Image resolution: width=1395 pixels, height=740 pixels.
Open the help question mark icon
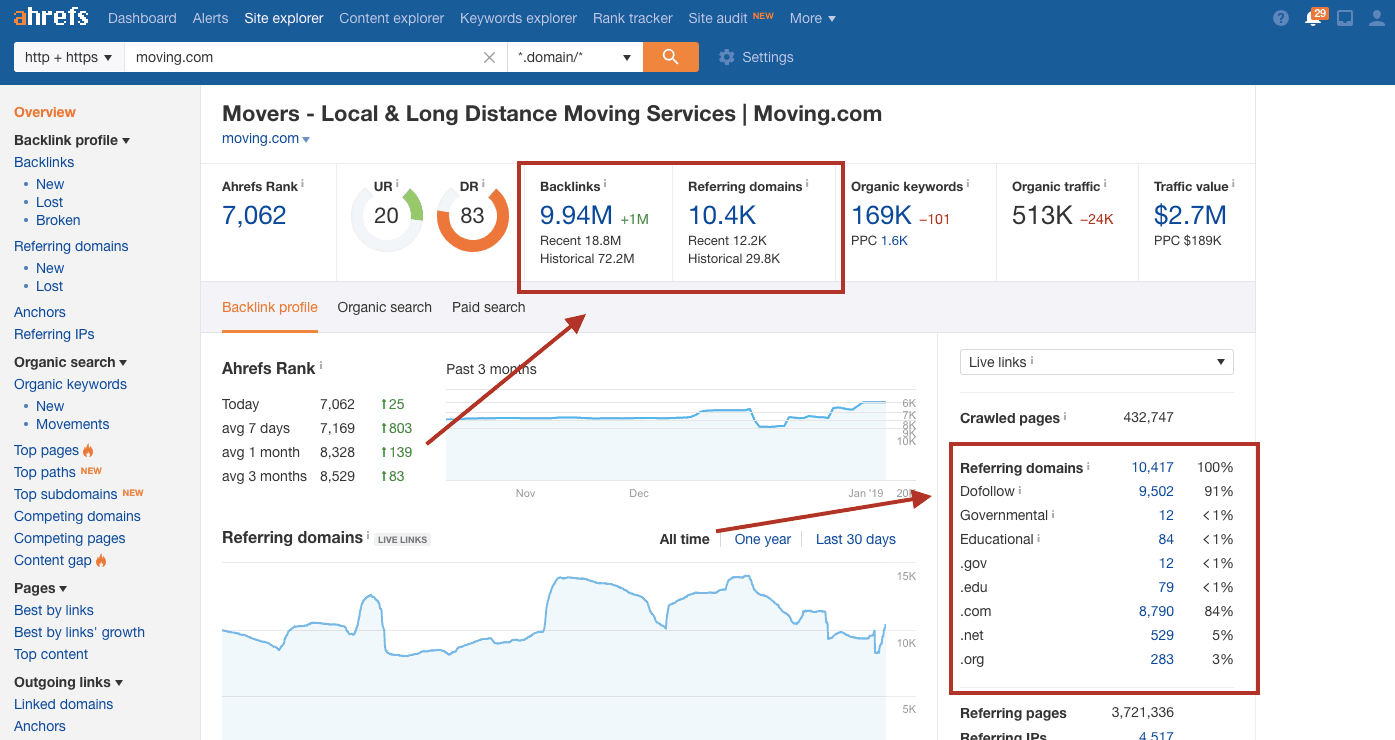[1281, 18]
